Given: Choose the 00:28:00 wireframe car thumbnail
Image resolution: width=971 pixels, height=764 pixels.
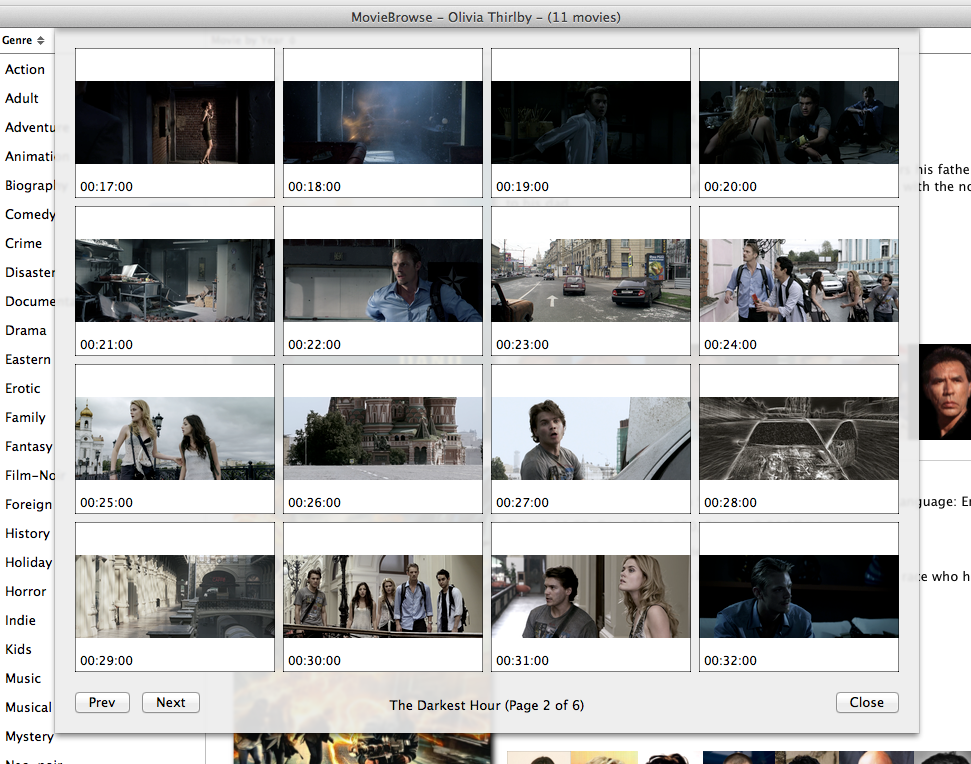Looking at the screenshot, I should (799, 438).
